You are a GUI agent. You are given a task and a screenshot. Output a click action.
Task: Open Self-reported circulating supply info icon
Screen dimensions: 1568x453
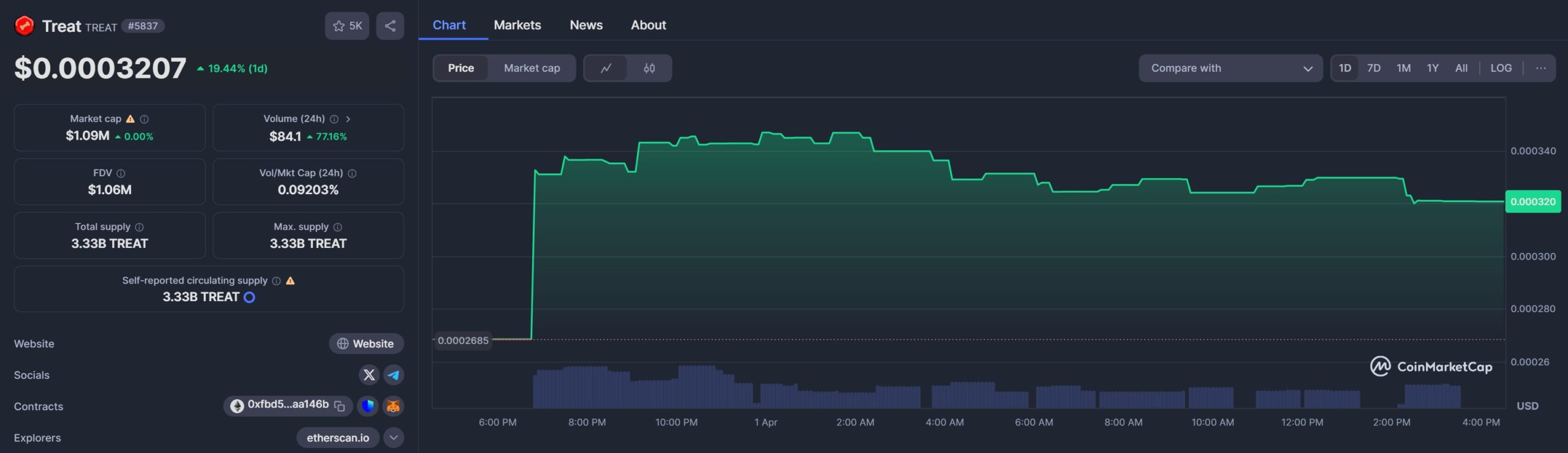pyautogui.click(x=276, y=281)
